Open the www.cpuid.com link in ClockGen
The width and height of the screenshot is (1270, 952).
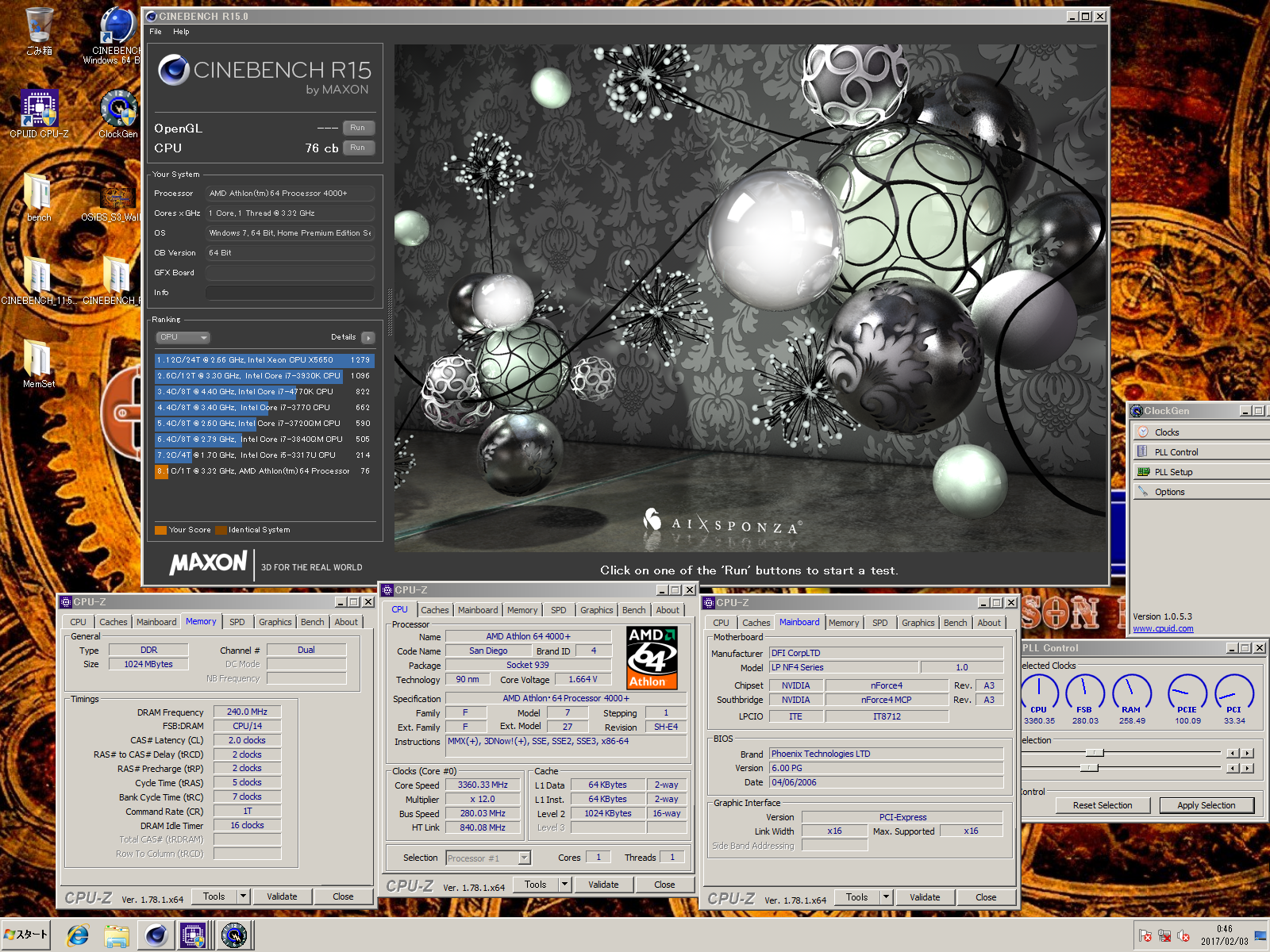click(1163, 629)
